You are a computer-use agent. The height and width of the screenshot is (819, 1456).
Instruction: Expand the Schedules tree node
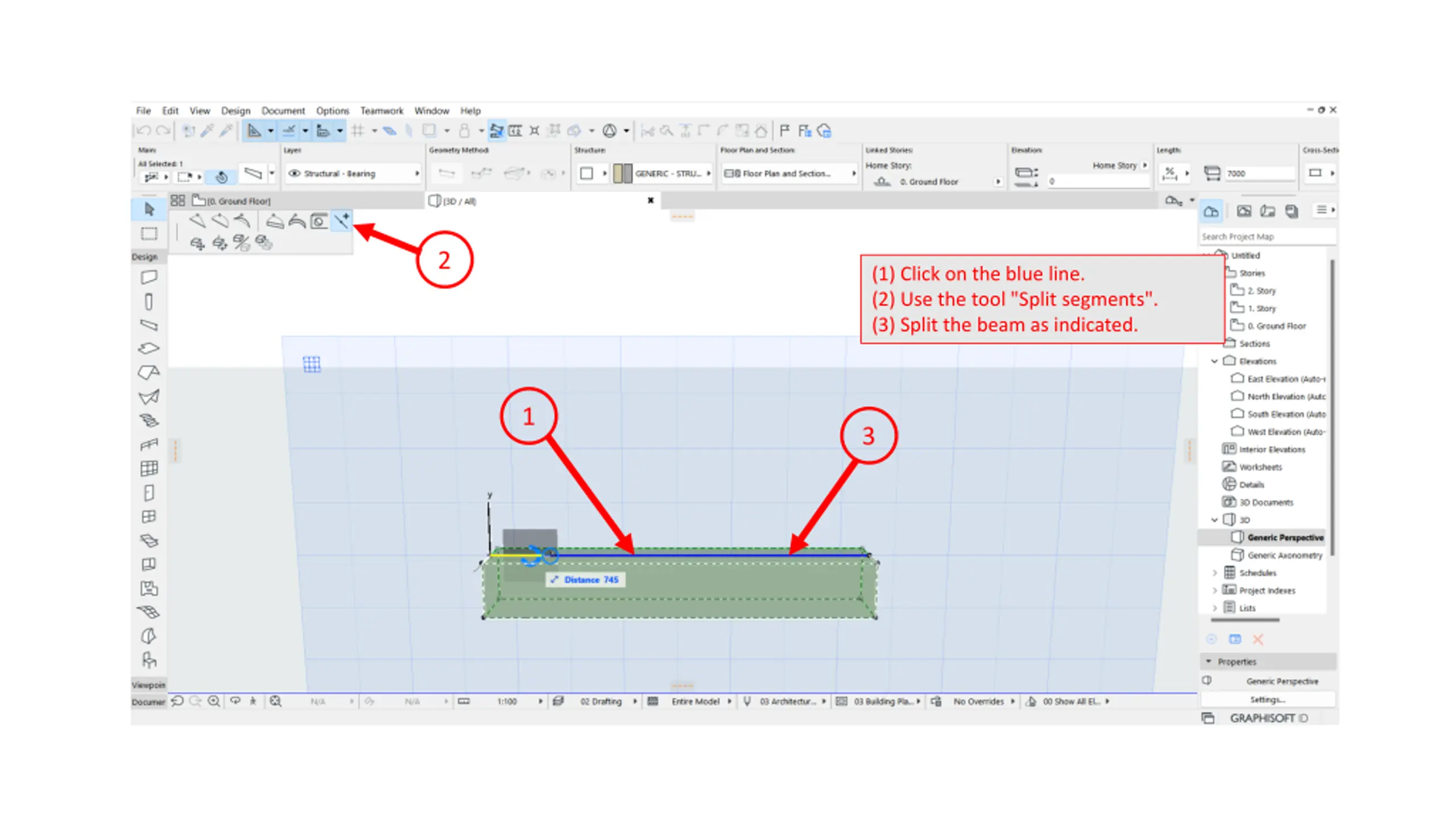(1214, 573)
